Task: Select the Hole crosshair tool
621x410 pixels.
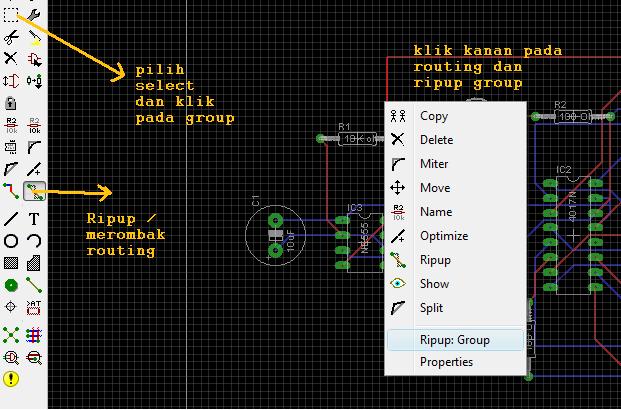Action: (x=11, y=307)
